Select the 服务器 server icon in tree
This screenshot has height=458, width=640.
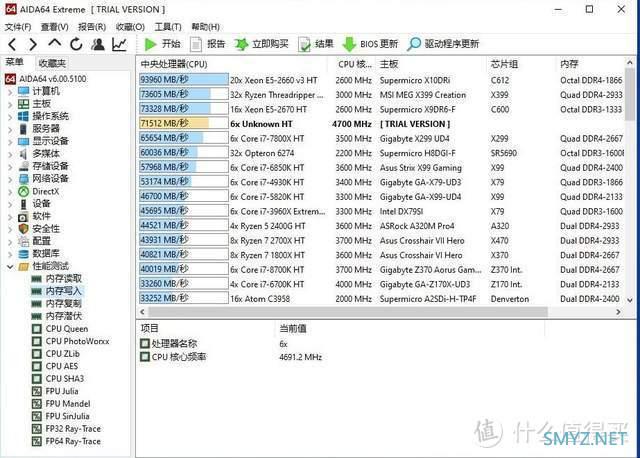(24, 129)
